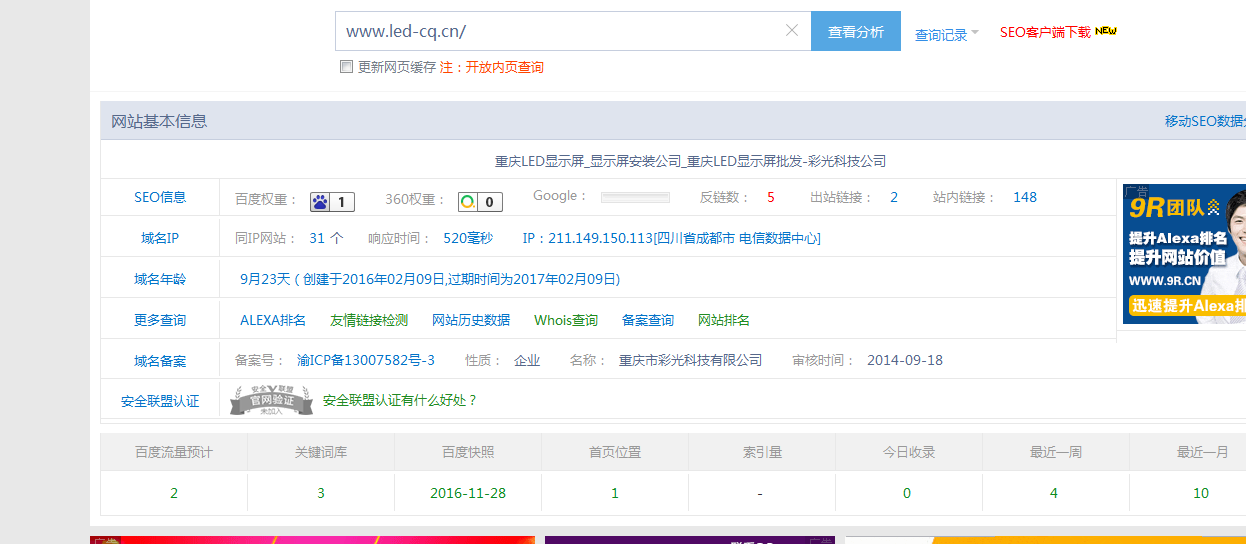Viewport: 1246px width, 544px height.
Task: Expand the 查询记录 dropdown
Action: 947,35
